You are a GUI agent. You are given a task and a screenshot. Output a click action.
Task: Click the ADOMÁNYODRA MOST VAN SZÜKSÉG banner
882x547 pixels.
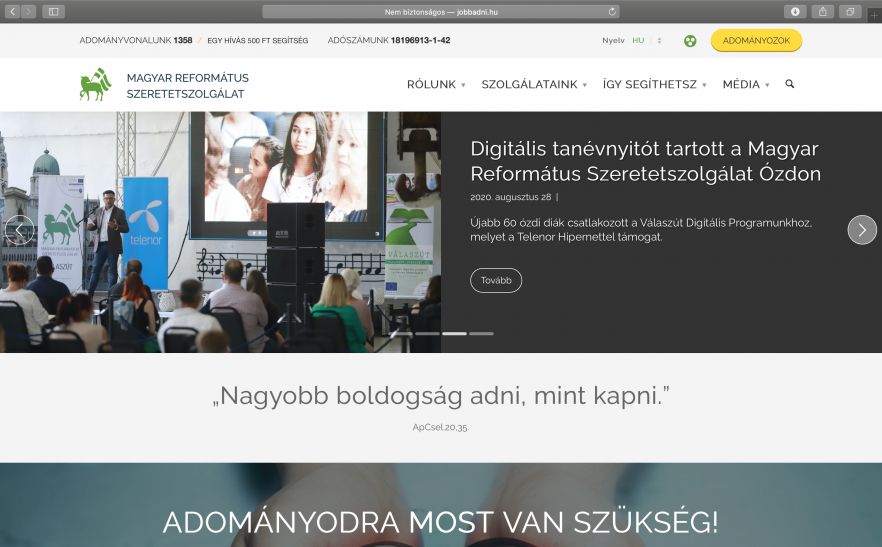point(440,522)
